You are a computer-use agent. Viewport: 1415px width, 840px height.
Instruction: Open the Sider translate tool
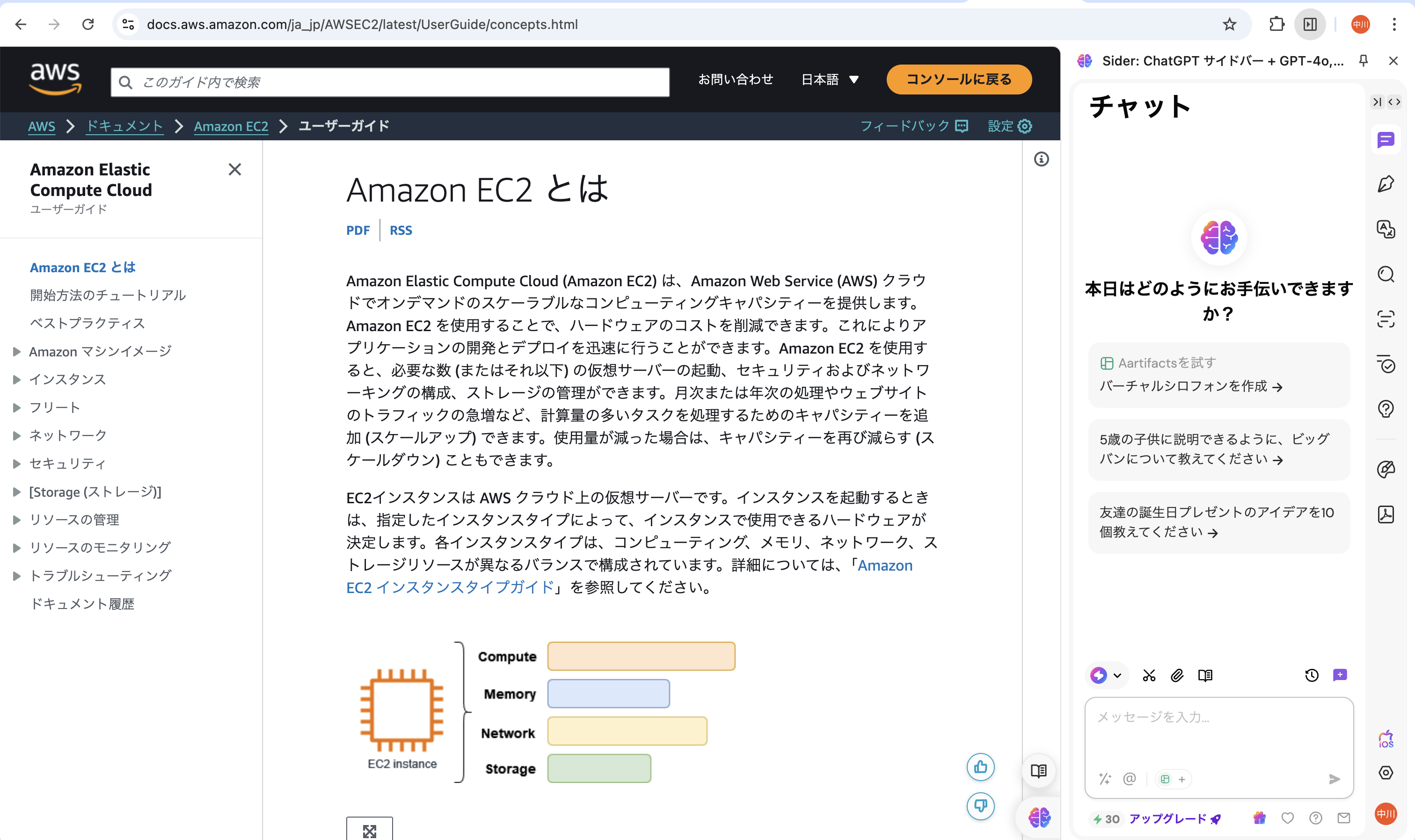pyautogui.click(x=1386, y=229)
